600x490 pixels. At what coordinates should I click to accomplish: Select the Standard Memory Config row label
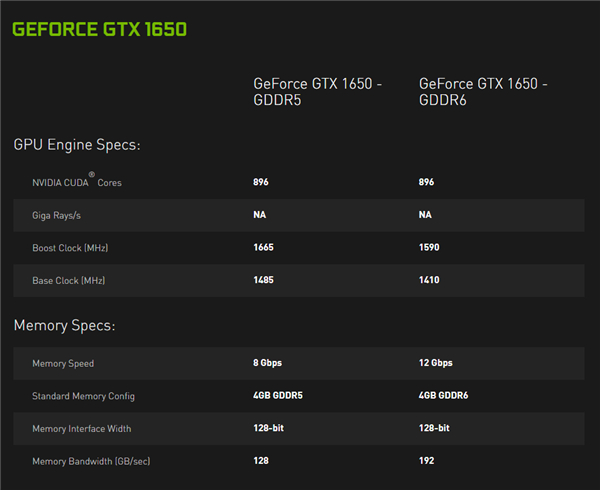[83, 396]
